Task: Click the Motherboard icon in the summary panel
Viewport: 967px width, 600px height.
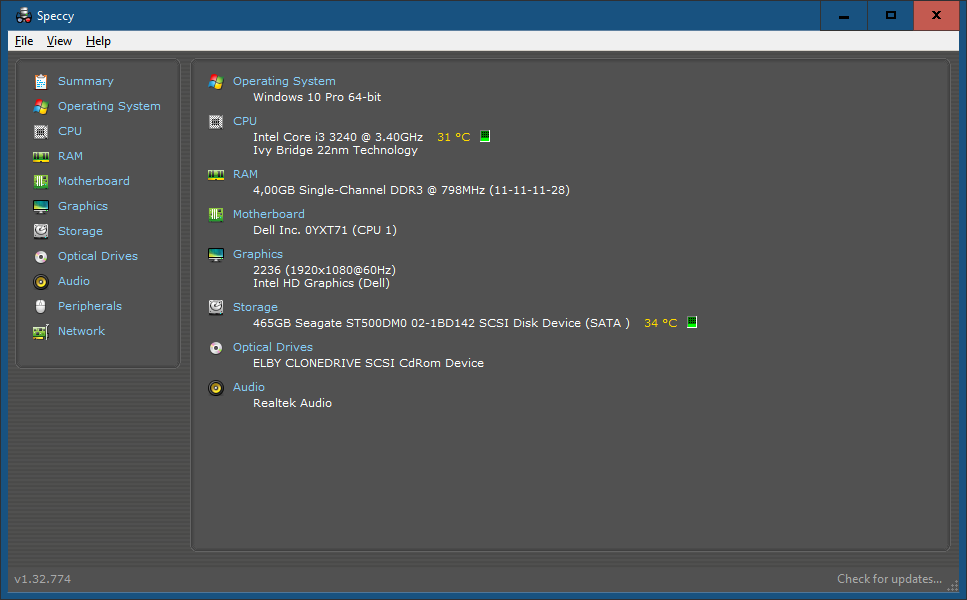Action: click(216, 215)
